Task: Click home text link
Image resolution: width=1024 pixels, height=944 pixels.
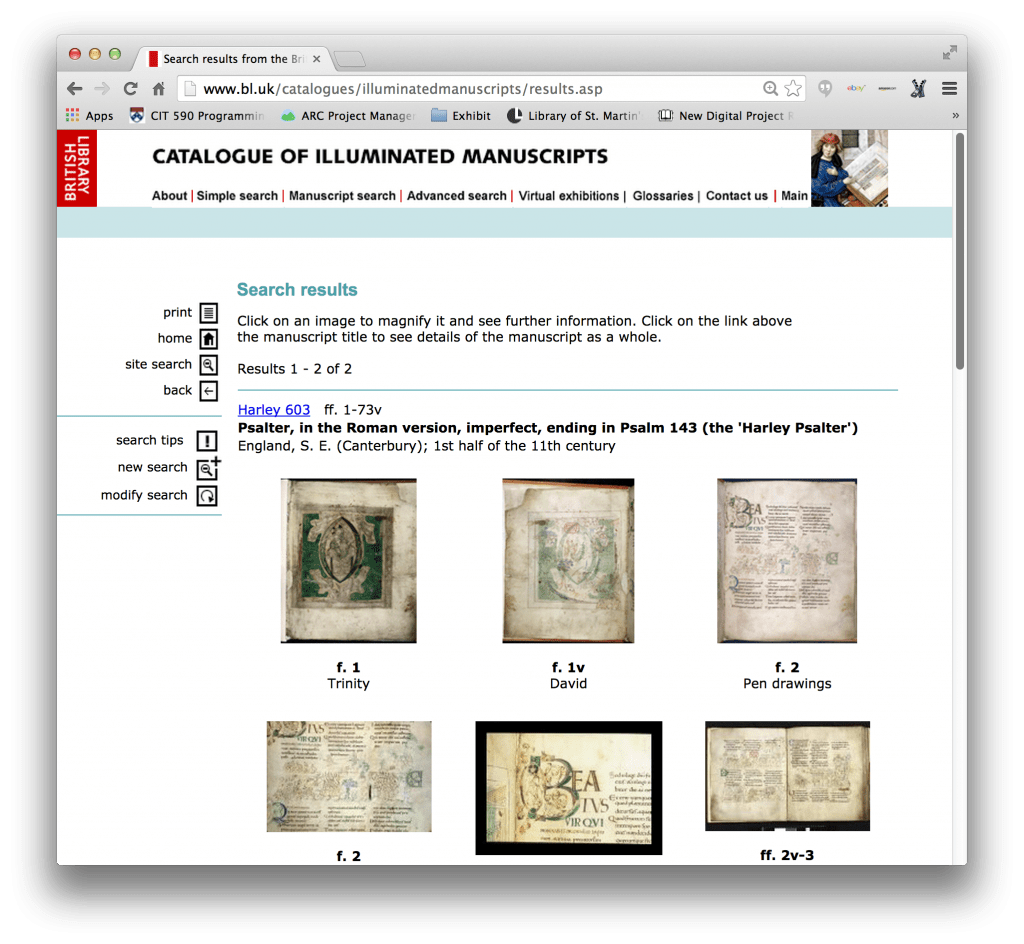Action: [x=174, y=338]
